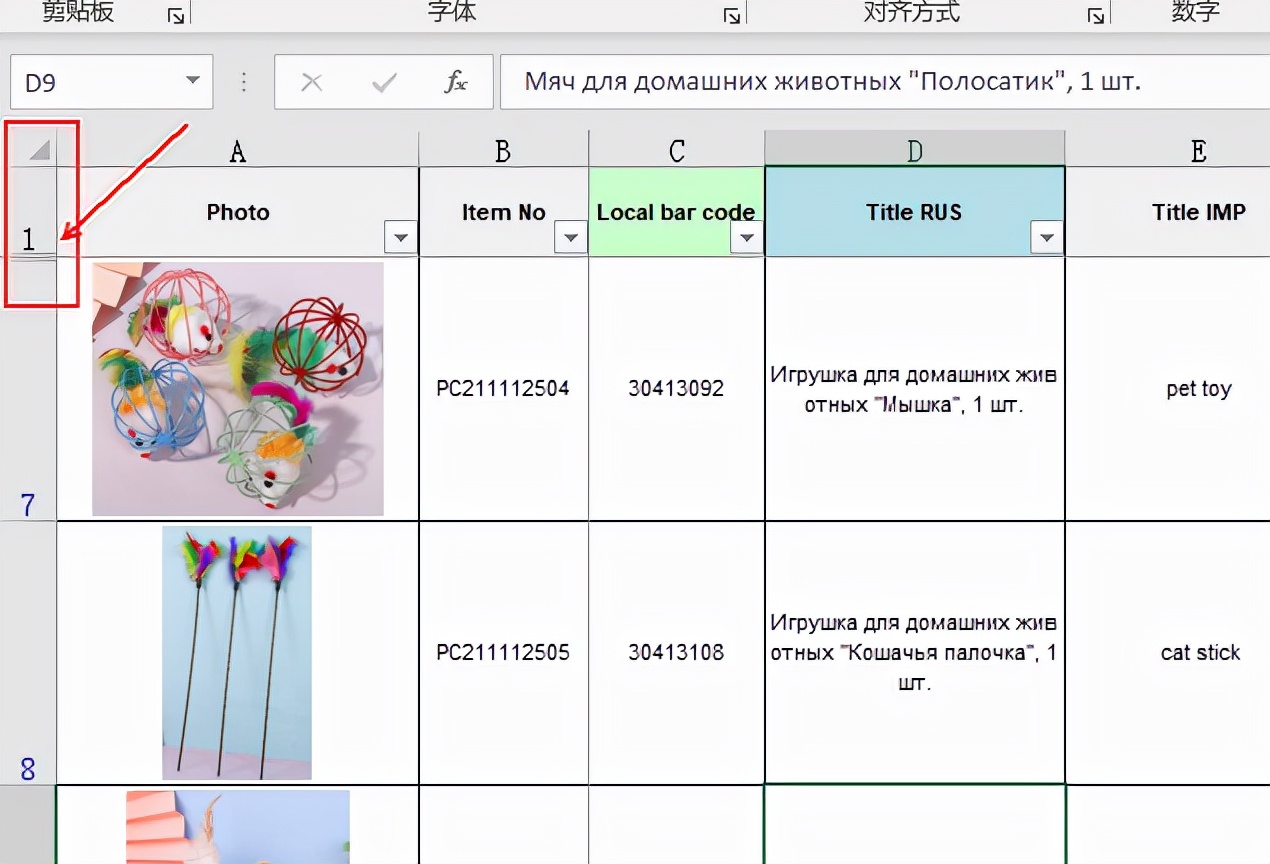Open the Title RUS filter dropdown
Viewport: 1270px width, 864px height.
click(x=1047, y=238)
